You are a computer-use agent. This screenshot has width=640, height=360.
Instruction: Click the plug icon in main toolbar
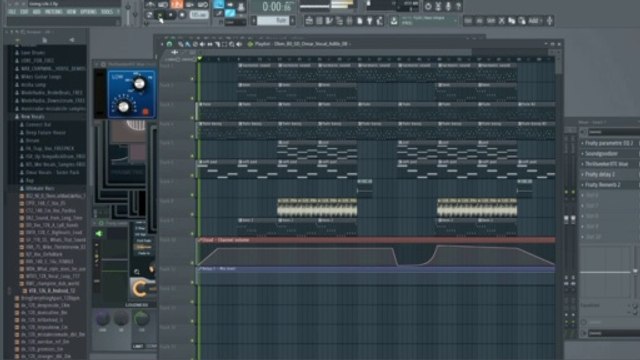369,21
